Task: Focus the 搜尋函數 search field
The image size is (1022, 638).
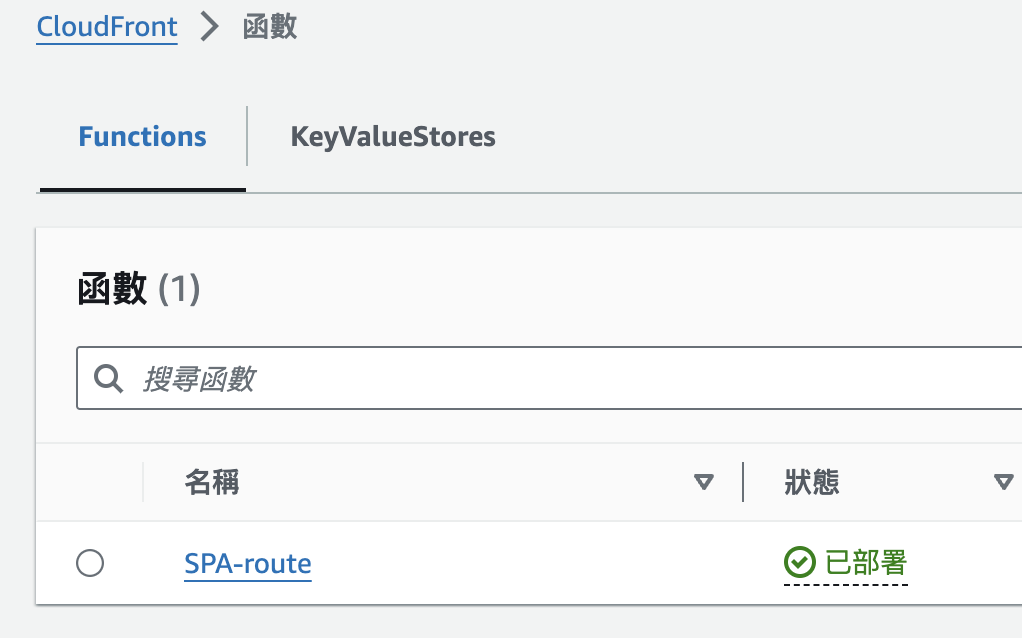Action: [x=560, y=378]
